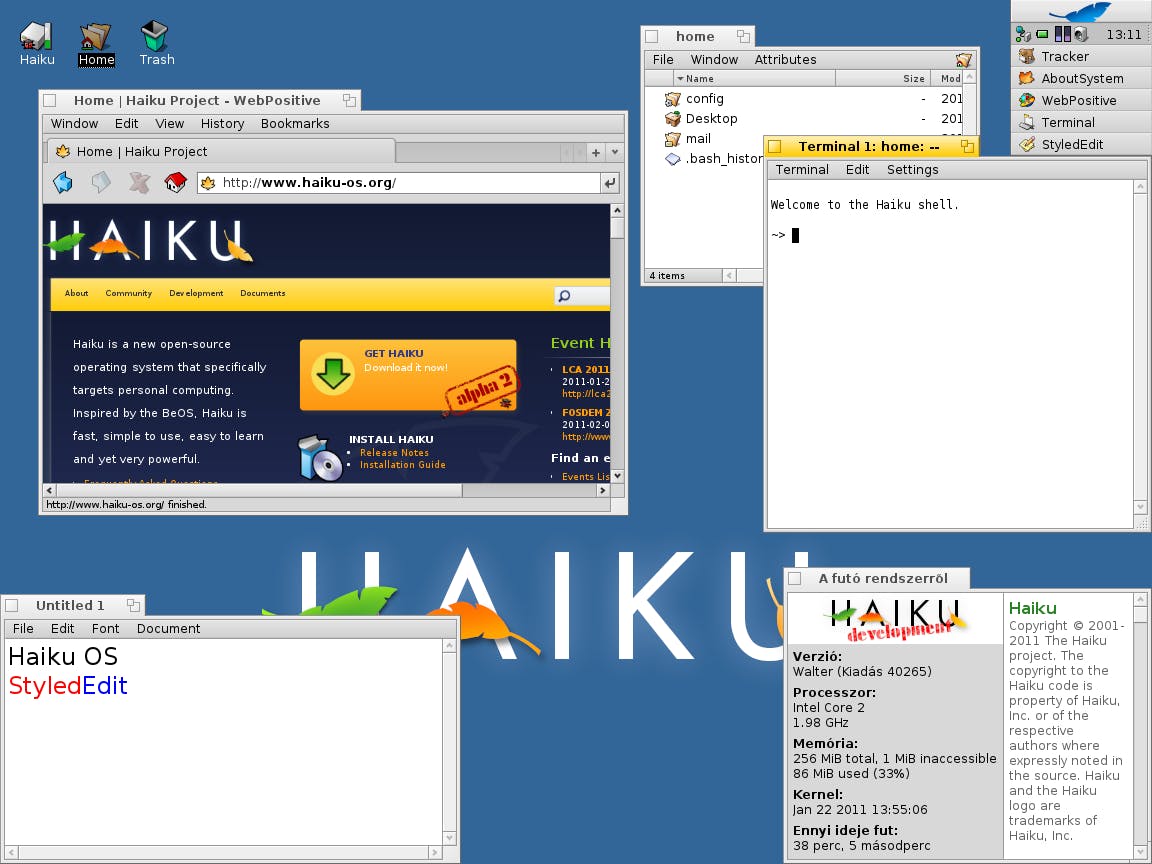This screenshot has height=864, width=1152.
Task: Click the red StyledEdit text in document
Action: [45, 685]
